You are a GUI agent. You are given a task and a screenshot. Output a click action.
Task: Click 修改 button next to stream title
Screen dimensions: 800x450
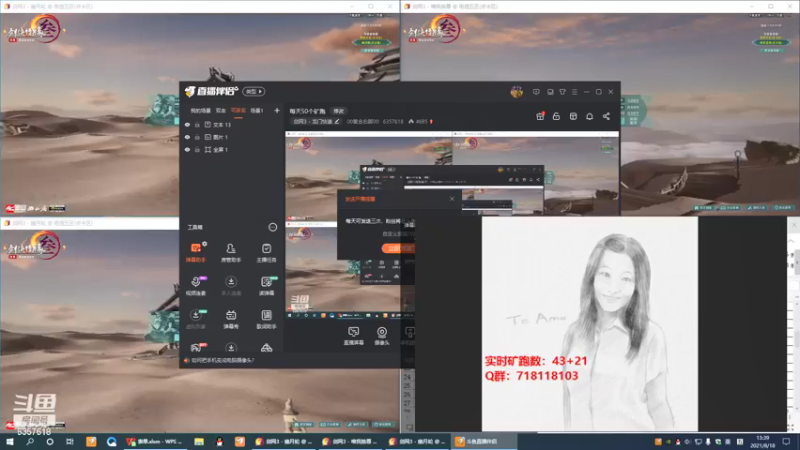click(x=339, y=111)
